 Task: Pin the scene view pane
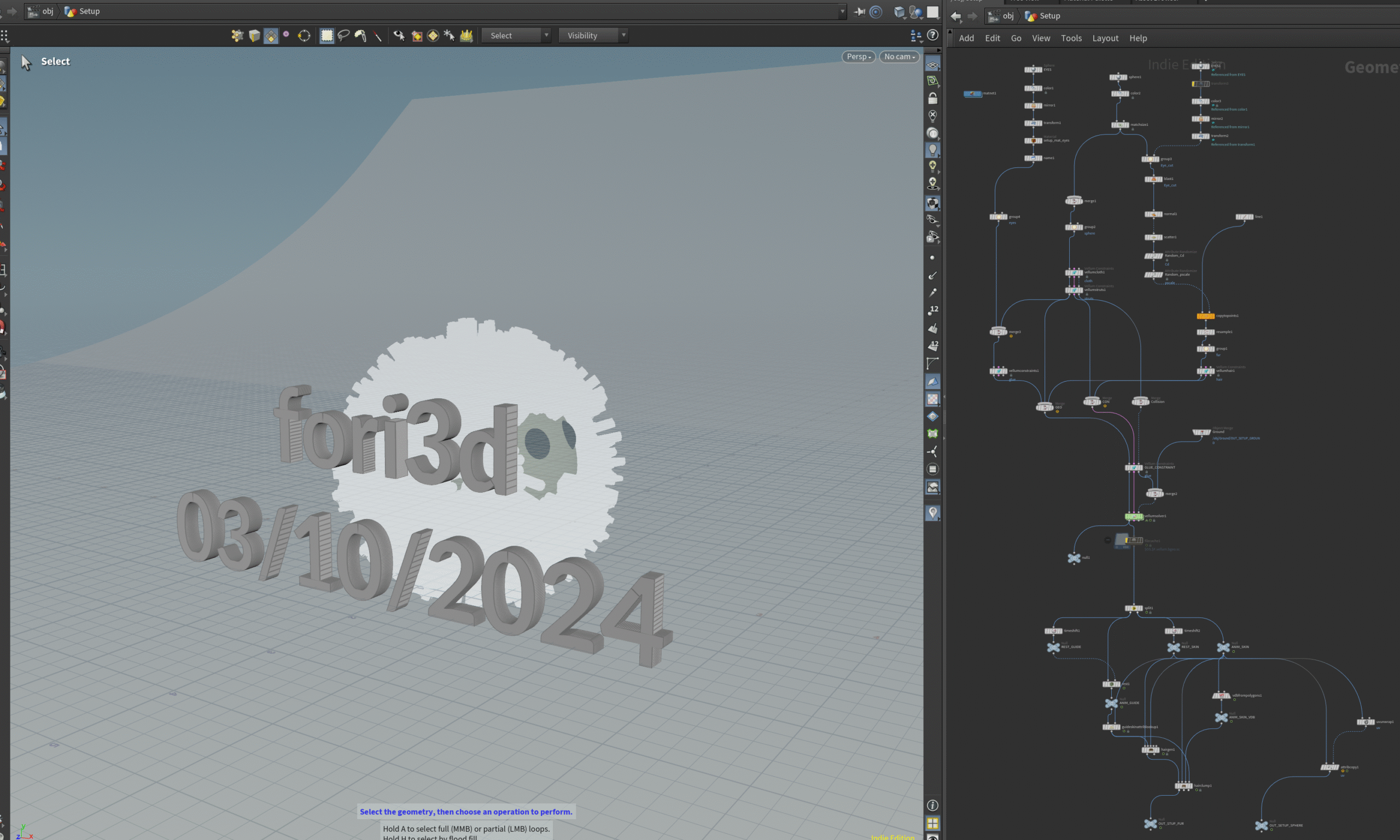coord(860,12)
